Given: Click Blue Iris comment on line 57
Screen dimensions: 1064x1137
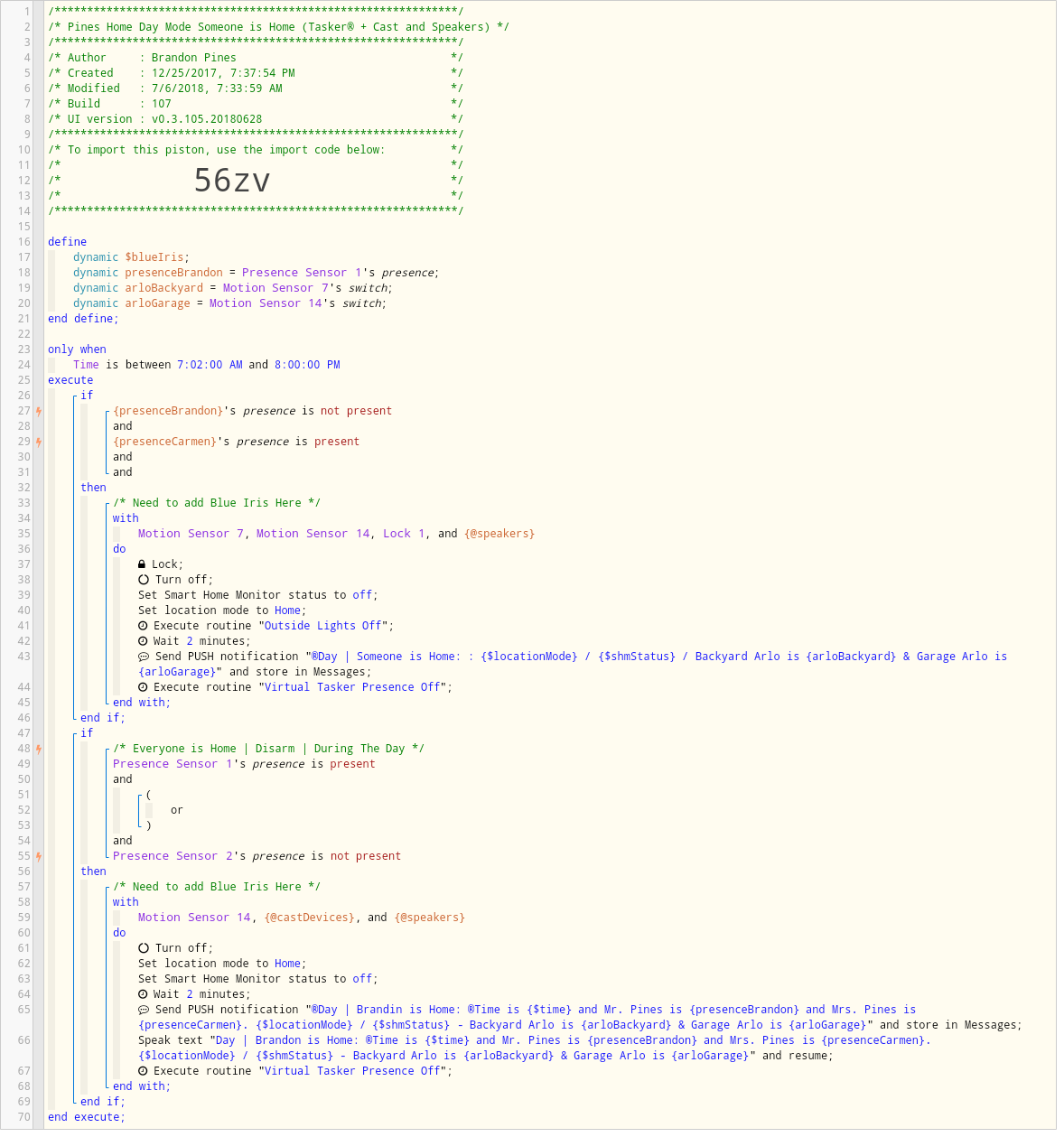Looking at the screenshot, I should pos(217,887).
